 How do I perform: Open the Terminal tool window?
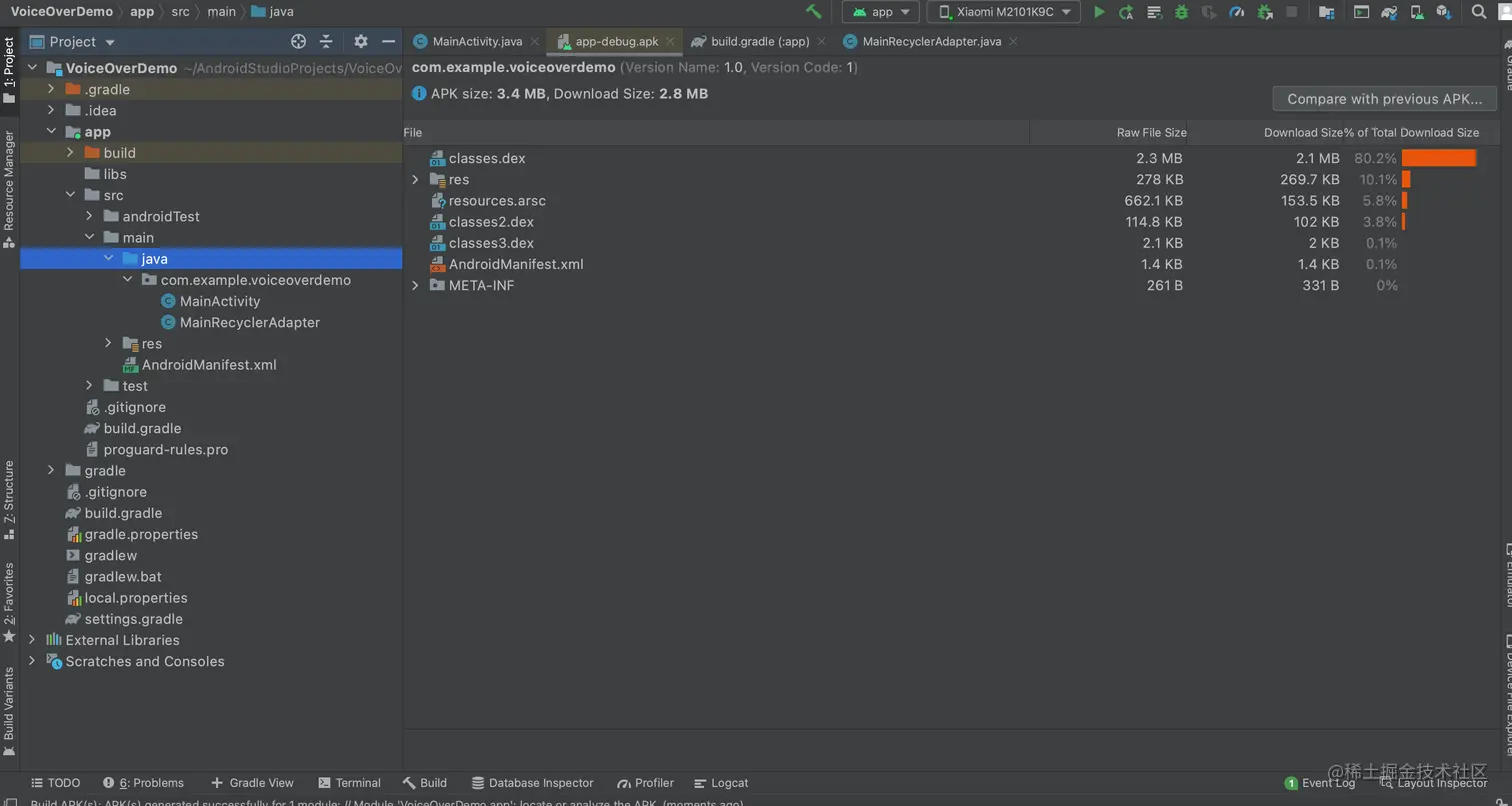pyautogui.click(x=349, y=783)
